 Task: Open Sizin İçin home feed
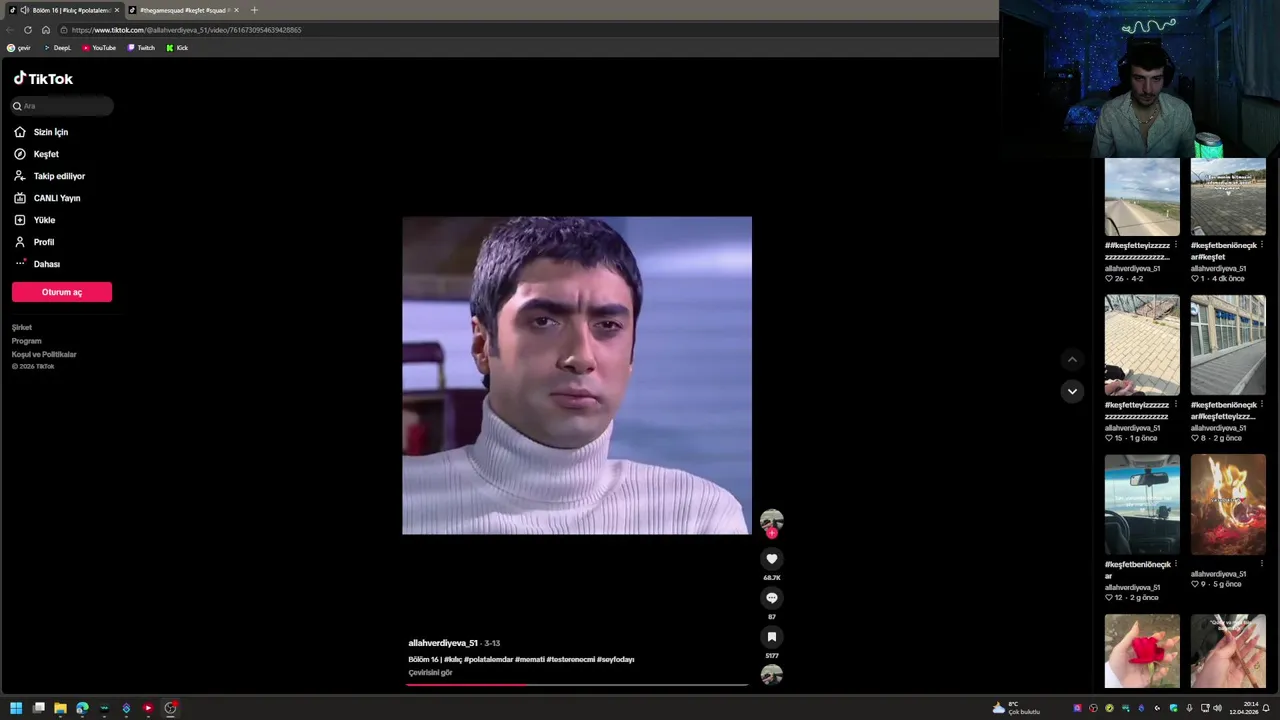click(x=41, y=132)
